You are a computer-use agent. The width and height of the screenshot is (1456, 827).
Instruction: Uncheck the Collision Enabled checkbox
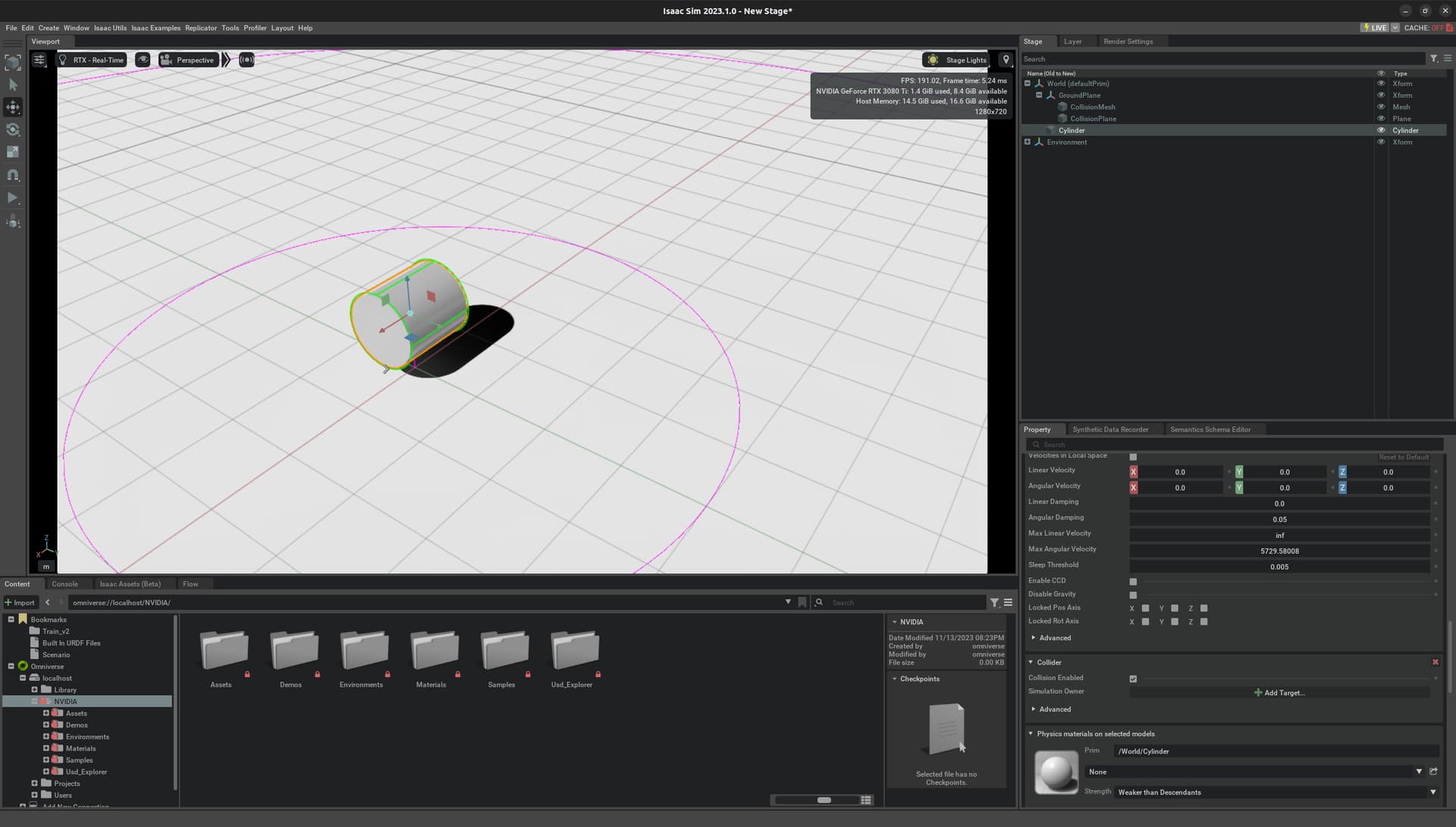[x=1133, y=679]
